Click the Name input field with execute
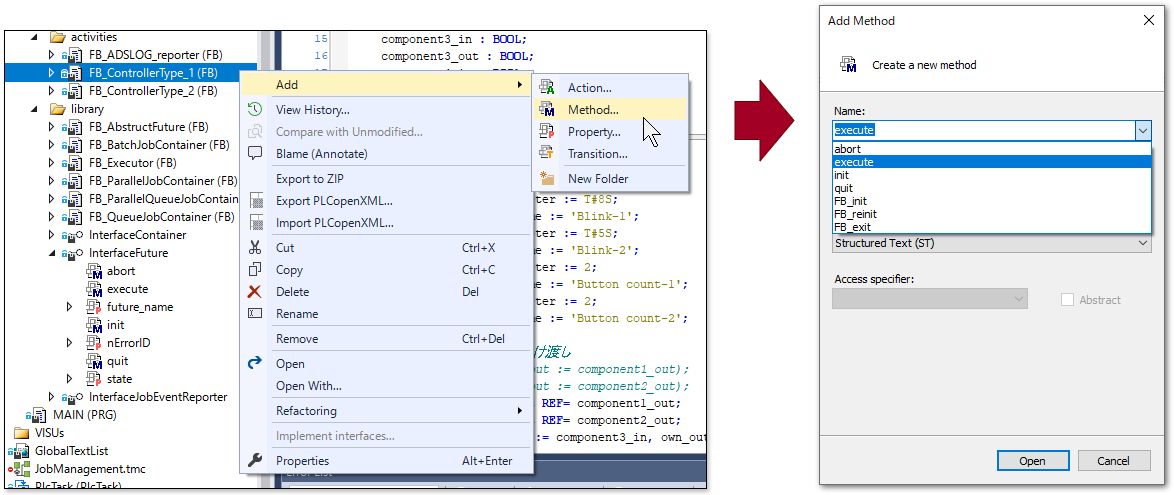1174x495 pixels. pos(983,130)
